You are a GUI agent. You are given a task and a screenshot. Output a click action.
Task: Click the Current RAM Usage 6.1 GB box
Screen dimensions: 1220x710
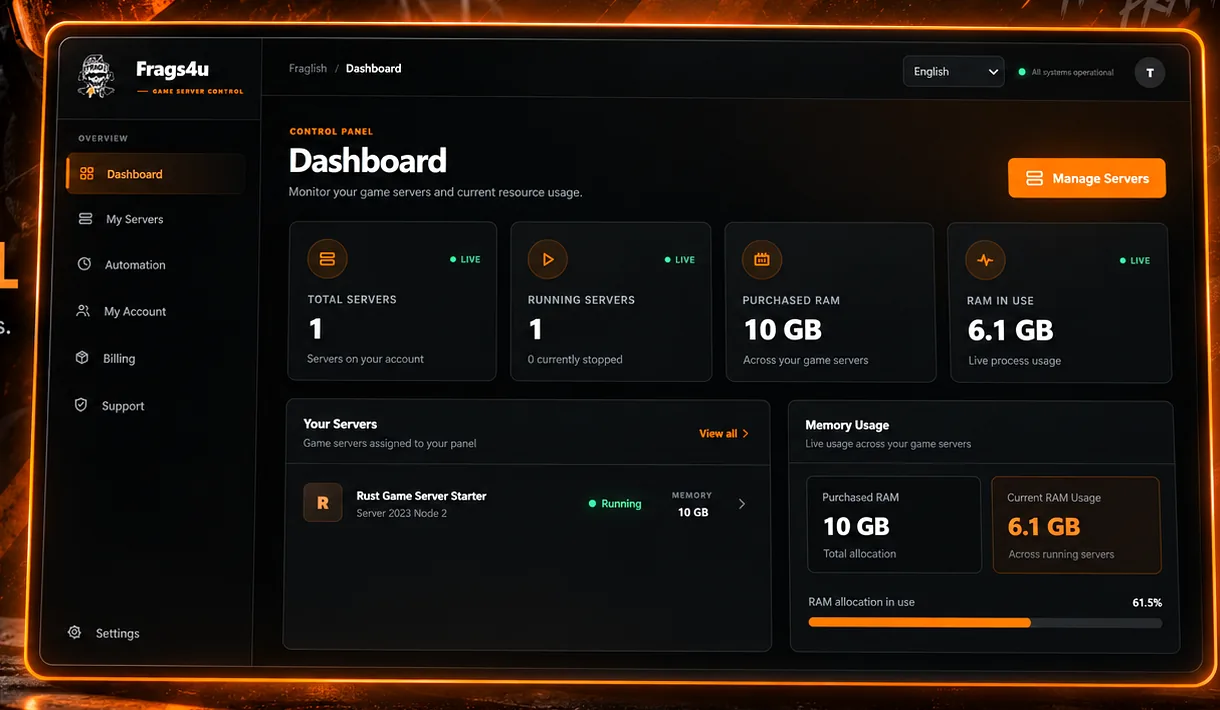(1076, 525)
